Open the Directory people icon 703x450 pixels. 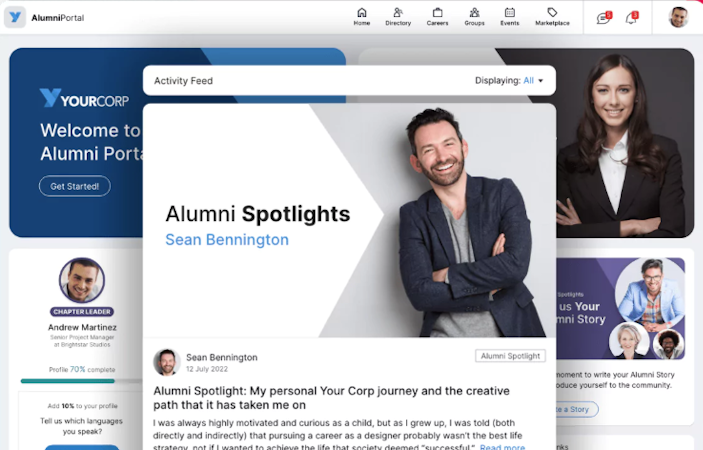pos(398,13)
